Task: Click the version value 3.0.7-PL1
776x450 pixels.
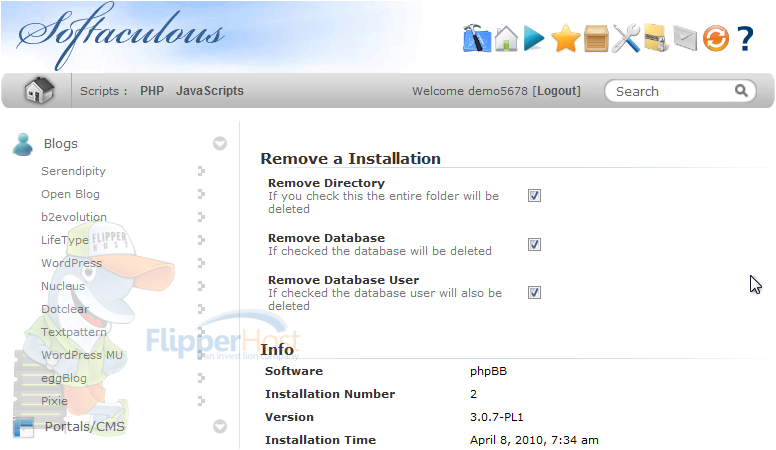Action: point(496,417)
